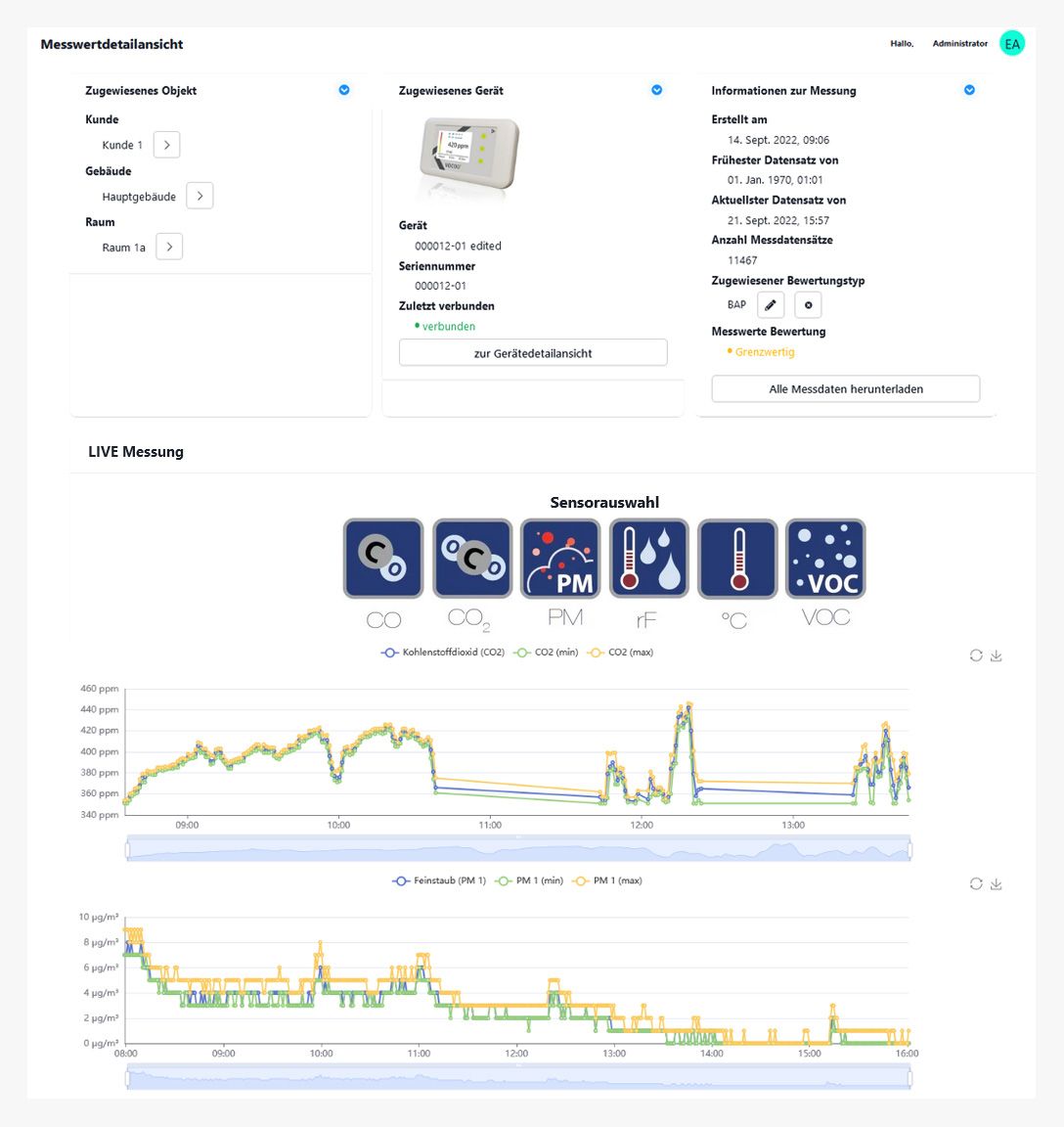Image resolution: width=1064 pixels, height=1127 pixels.
Task: Open Kunde 1 via its arrow button
Action: coord(166,145)
